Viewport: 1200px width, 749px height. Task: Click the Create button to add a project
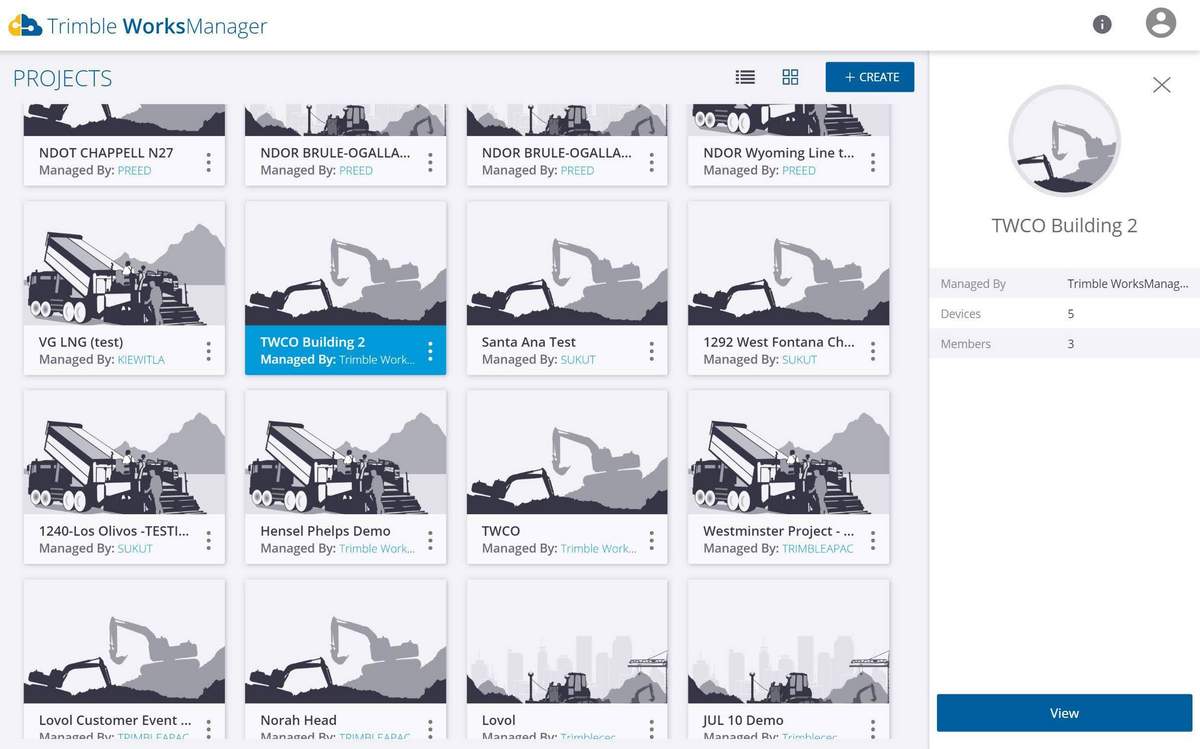pos(869,76)
